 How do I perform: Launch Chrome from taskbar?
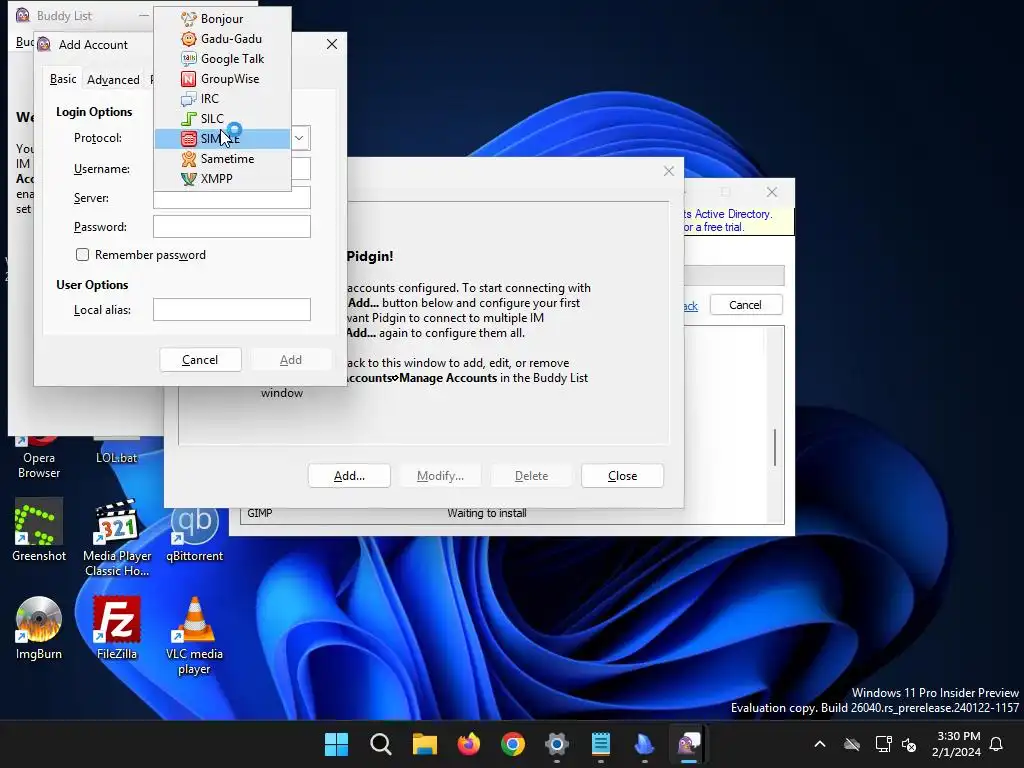click(x=513, y=744)
